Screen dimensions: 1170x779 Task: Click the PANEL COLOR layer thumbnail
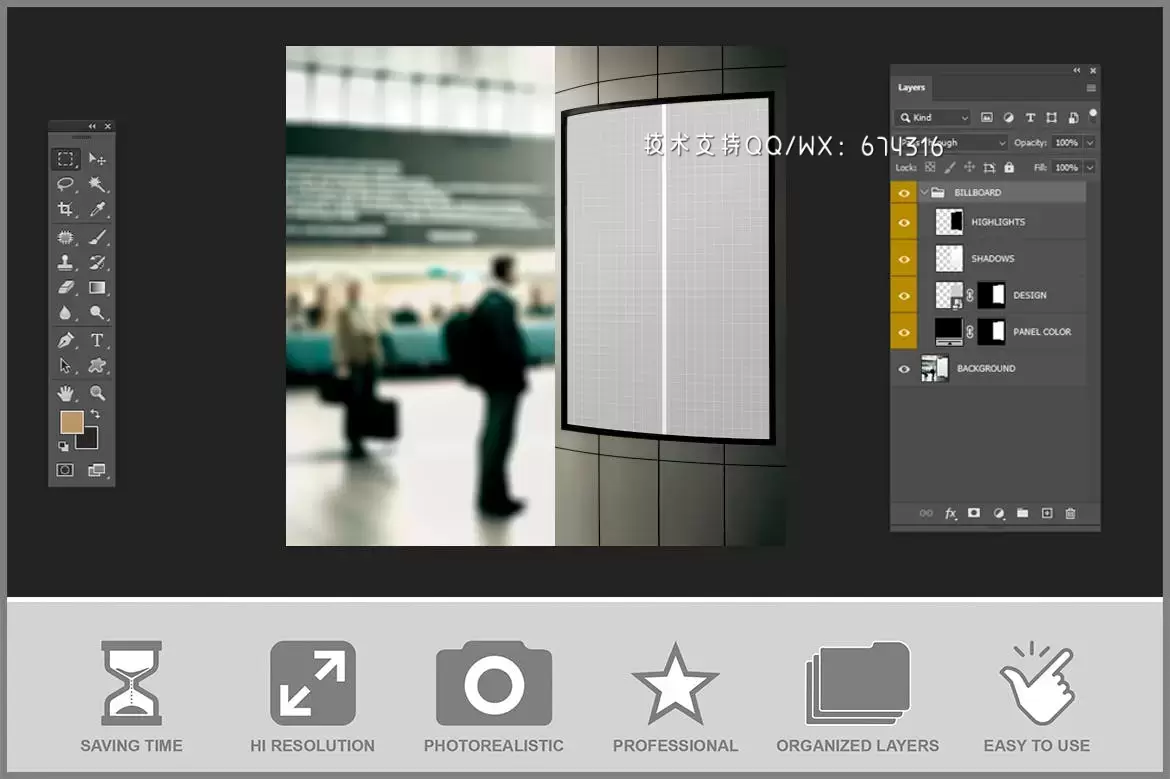tap(948, 332)
